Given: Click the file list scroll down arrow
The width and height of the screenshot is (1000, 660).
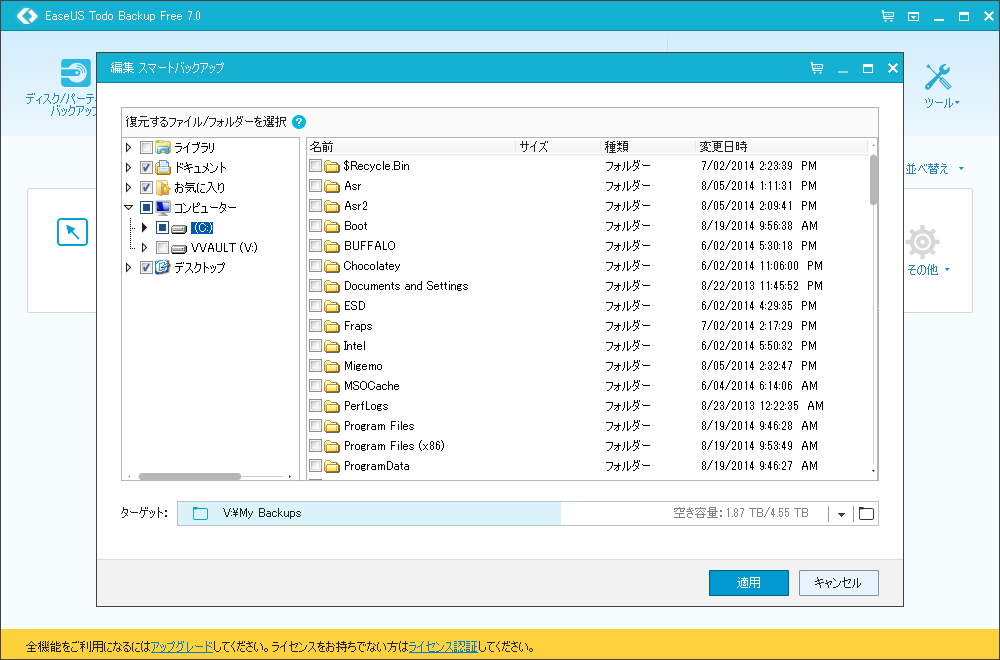Looking at the screenshot, I should [x=873, y=472].
